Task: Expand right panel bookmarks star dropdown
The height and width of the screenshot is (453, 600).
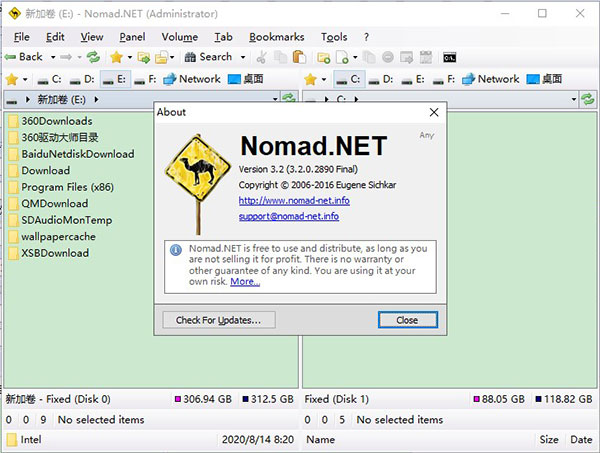Action: click(324, 80)
